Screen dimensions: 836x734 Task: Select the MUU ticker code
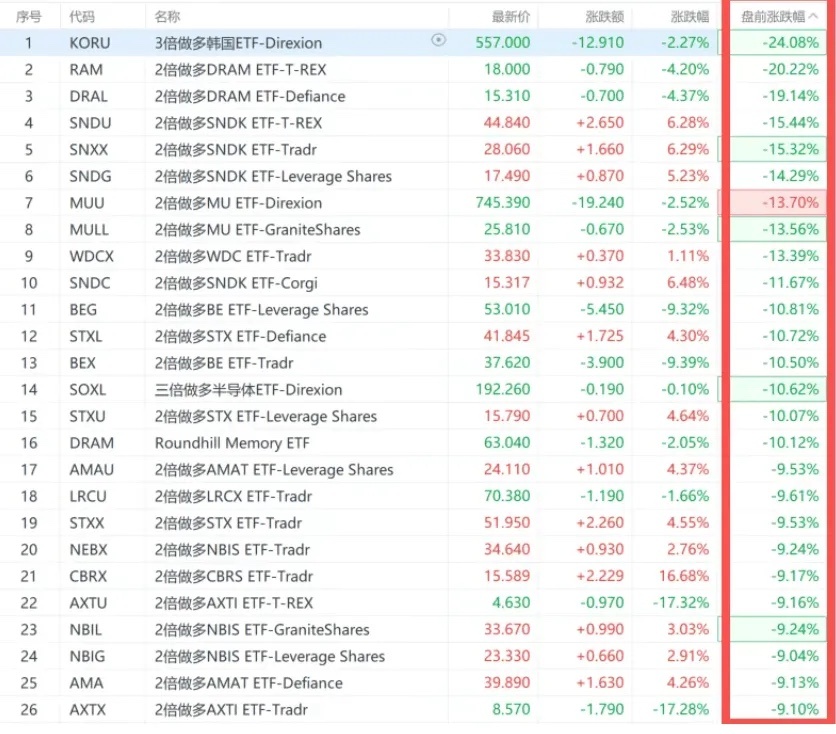pos(86,203)
